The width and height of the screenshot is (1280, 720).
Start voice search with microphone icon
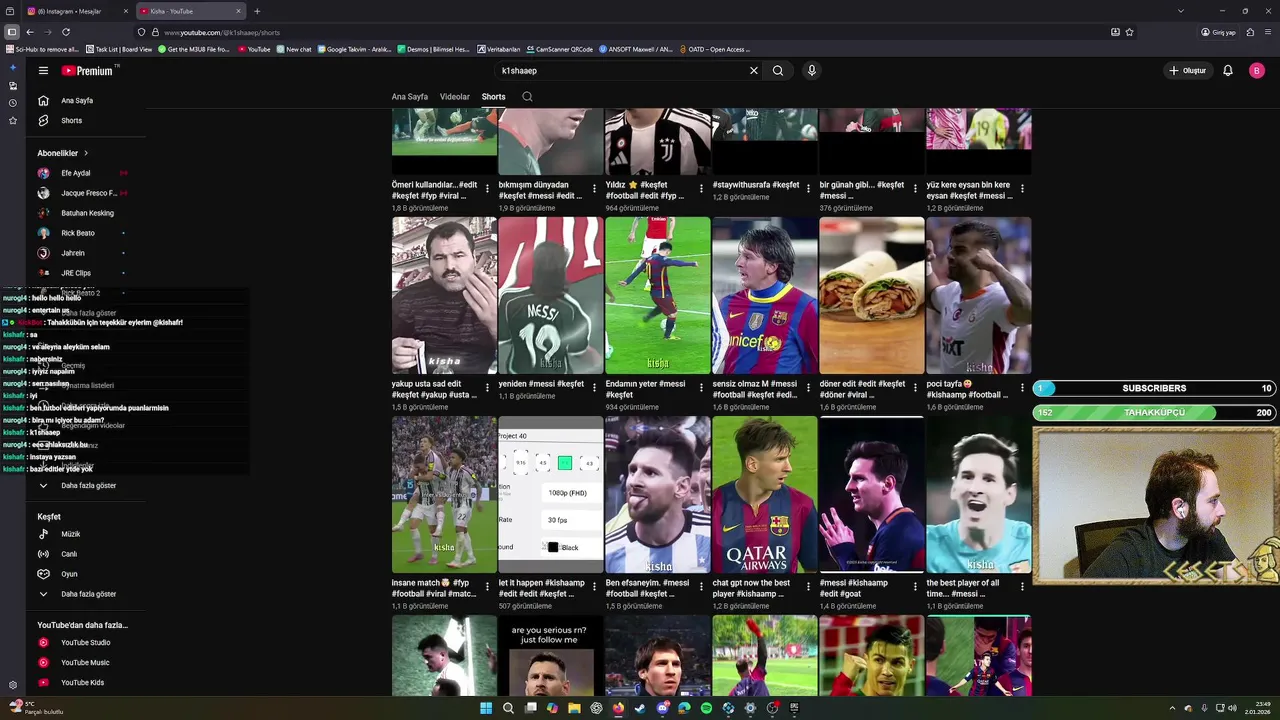811,71
